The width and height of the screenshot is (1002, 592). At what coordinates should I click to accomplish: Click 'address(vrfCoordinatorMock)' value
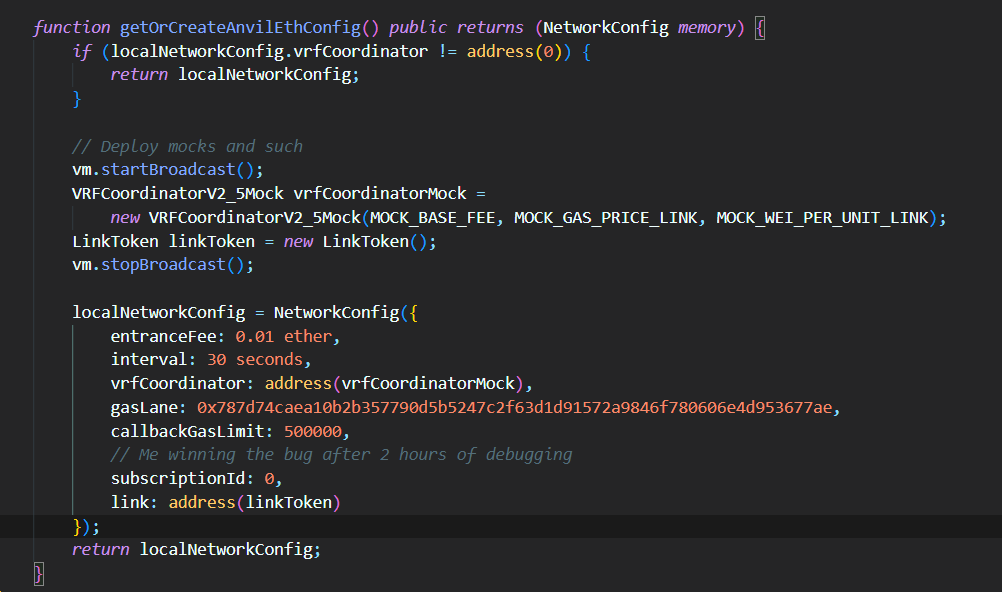pos(394,384)
